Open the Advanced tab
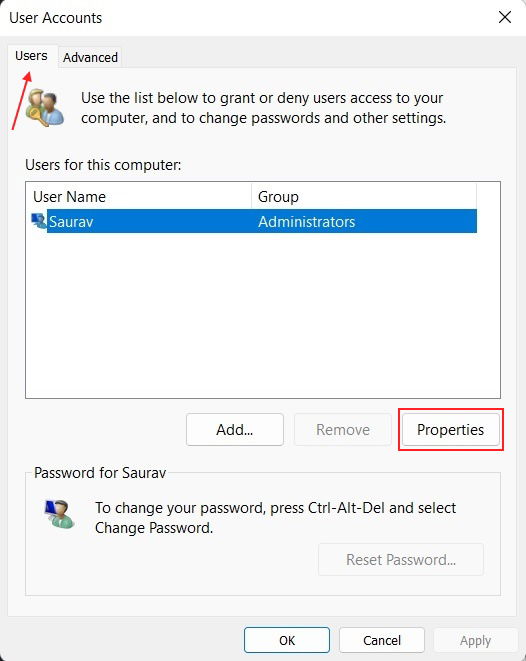The height and width of the screenshot is (661, 526). (x=90, y=57)
